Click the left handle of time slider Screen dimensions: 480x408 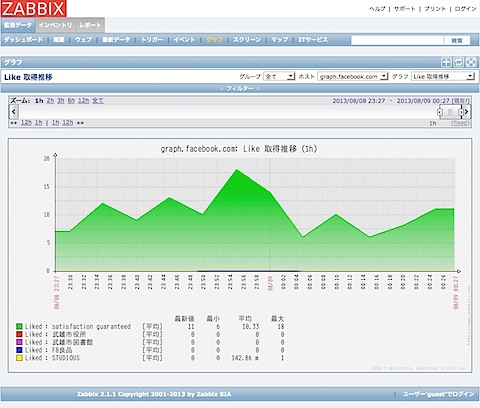coord(440,112)
